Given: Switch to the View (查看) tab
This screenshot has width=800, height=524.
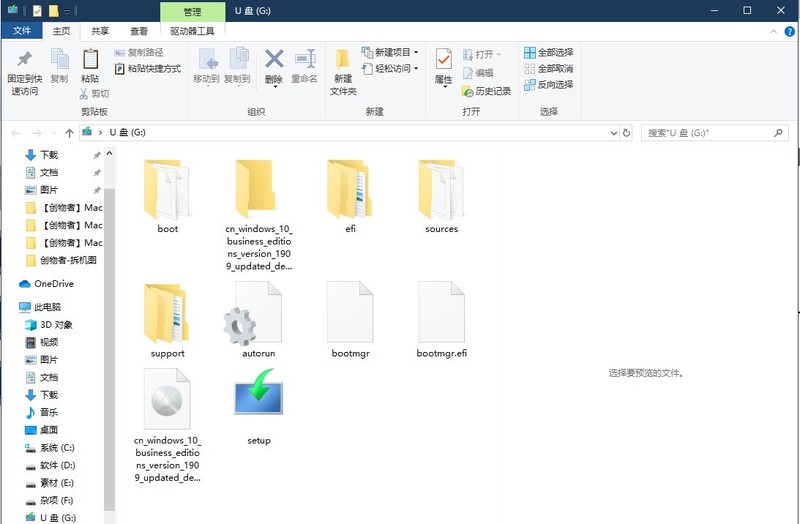Looking at the screenshot, I should click(139, 31).
